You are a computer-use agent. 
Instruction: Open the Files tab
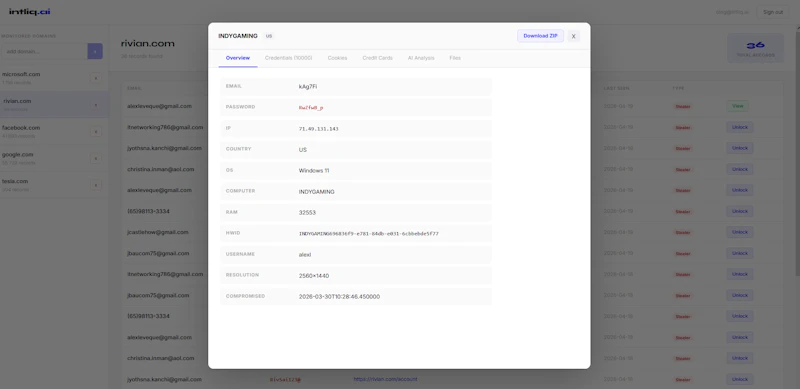(x=455, y=58)
